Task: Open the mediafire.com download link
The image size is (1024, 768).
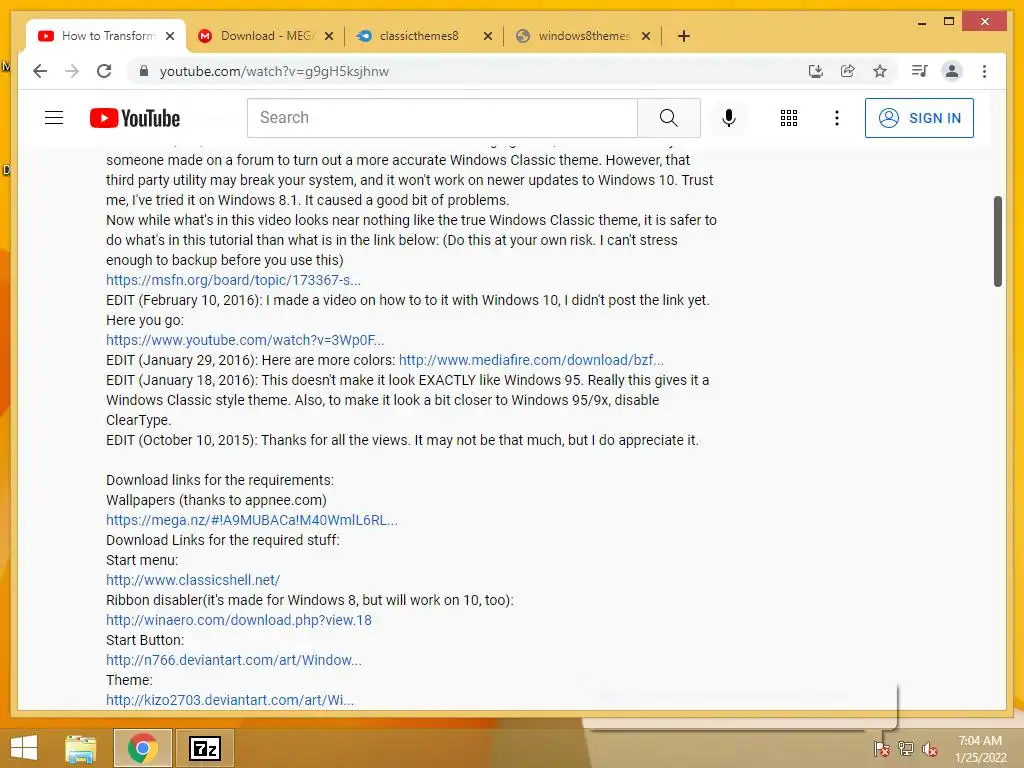Action: pyautogui.click(x=531, y=360)
